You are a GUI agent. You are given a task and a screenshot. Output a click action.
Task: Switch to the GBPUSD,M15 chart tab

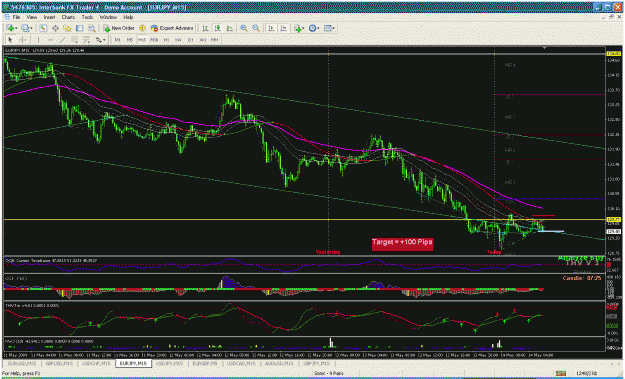tap(58, 363)
